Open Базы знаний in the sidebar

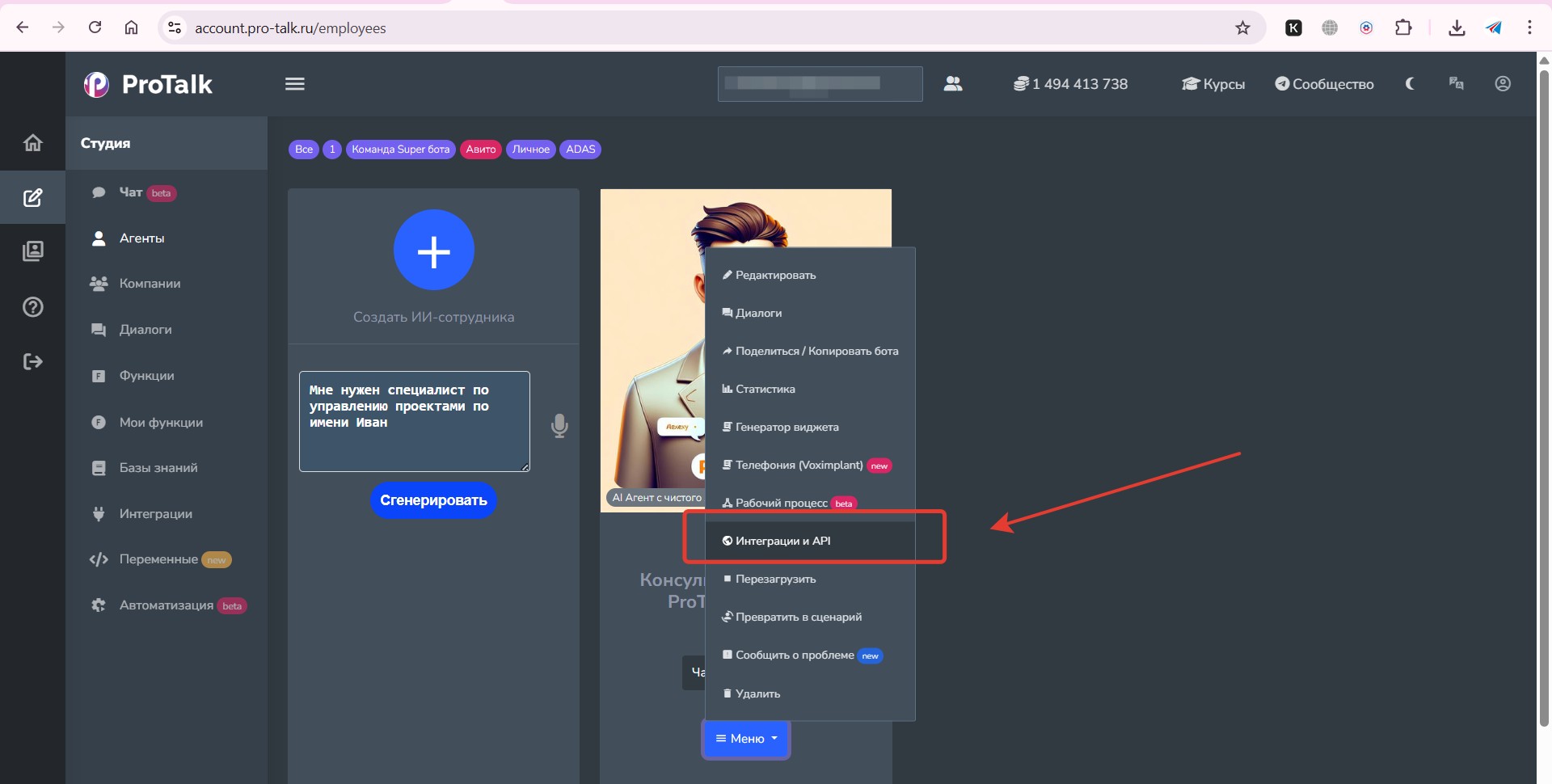pos(158,468)
